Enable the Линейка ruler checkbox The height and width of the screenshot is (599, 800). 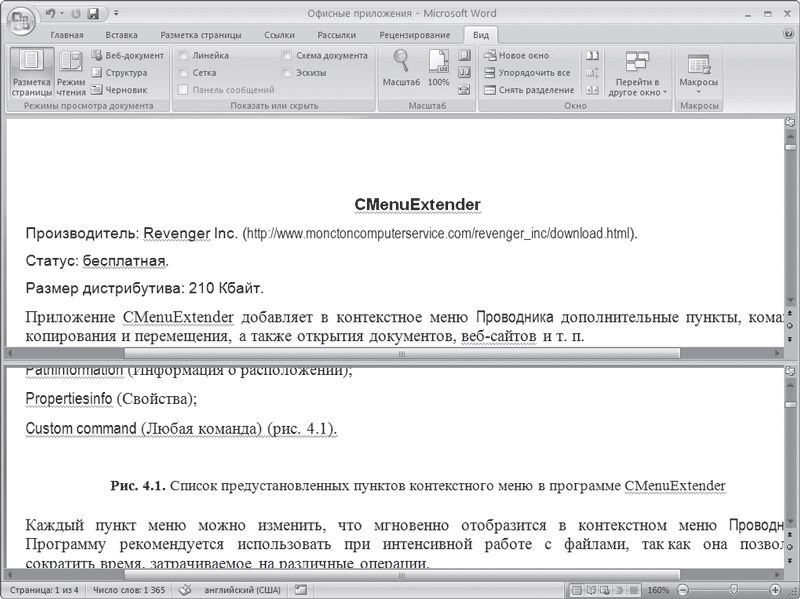point(183,55)
